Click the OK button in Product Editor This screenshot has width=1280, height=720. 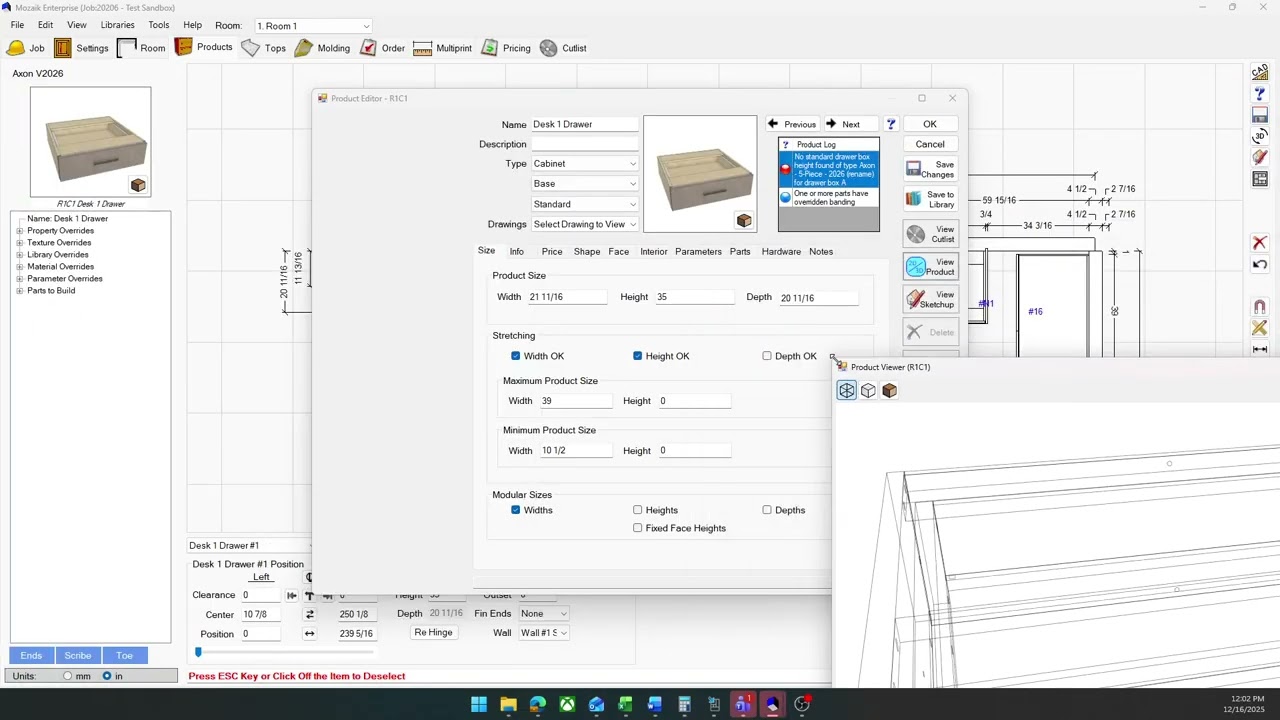930,124
